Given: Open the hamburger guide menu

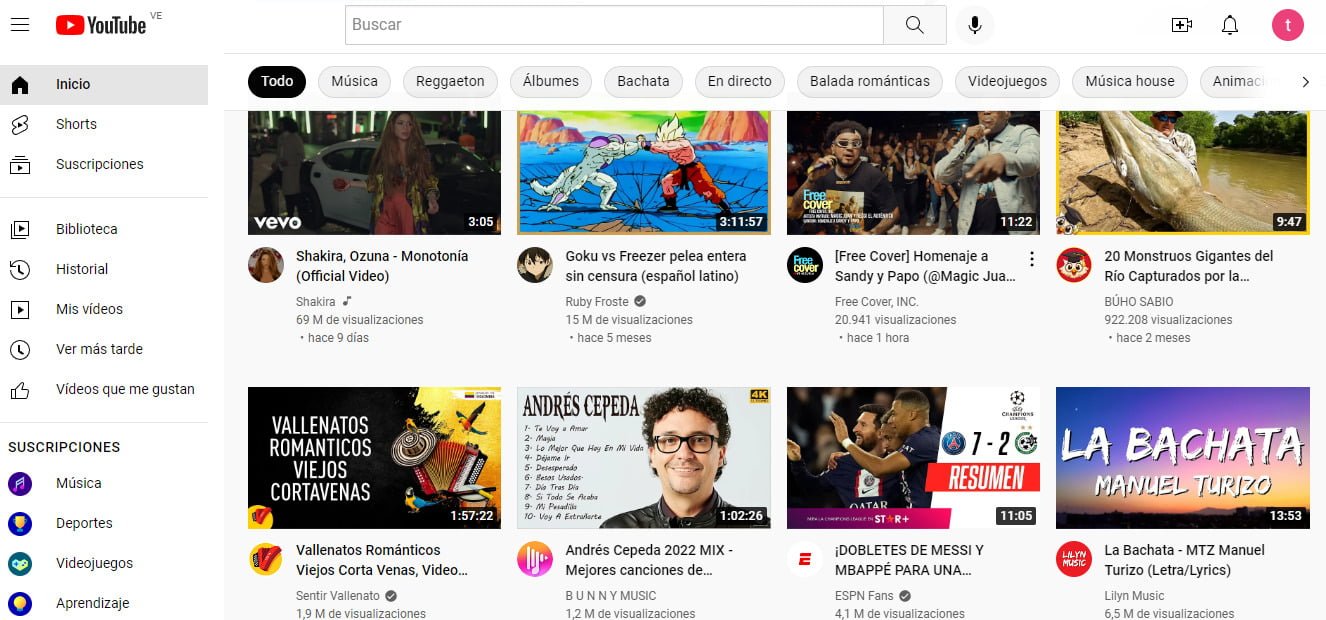Looking at the screenshot, I should pyautogui.click(x=20, y=25).
